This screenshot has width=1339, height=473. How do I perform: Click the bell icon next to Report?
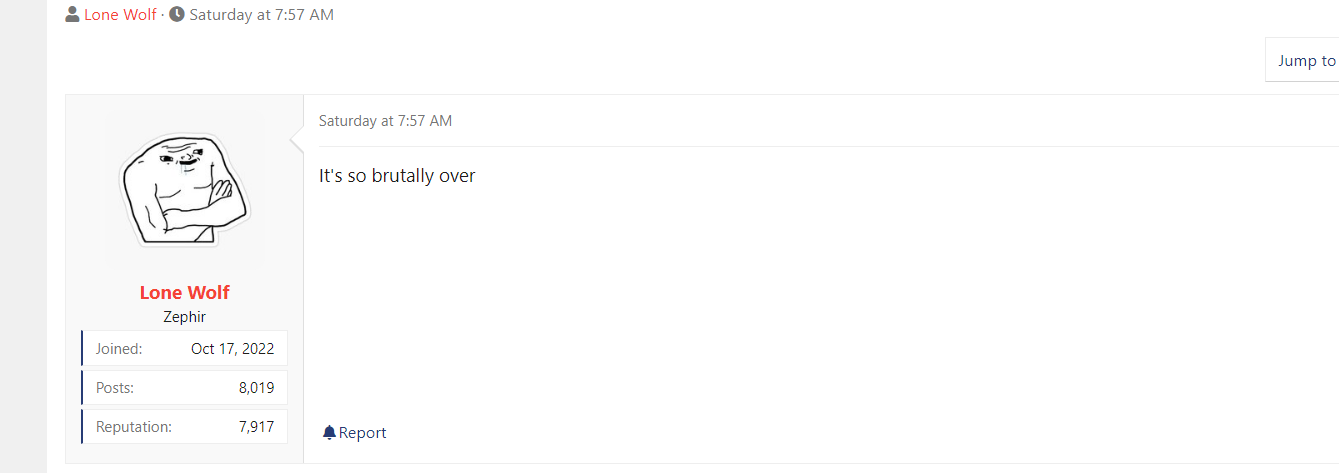(x=329, y=433)
